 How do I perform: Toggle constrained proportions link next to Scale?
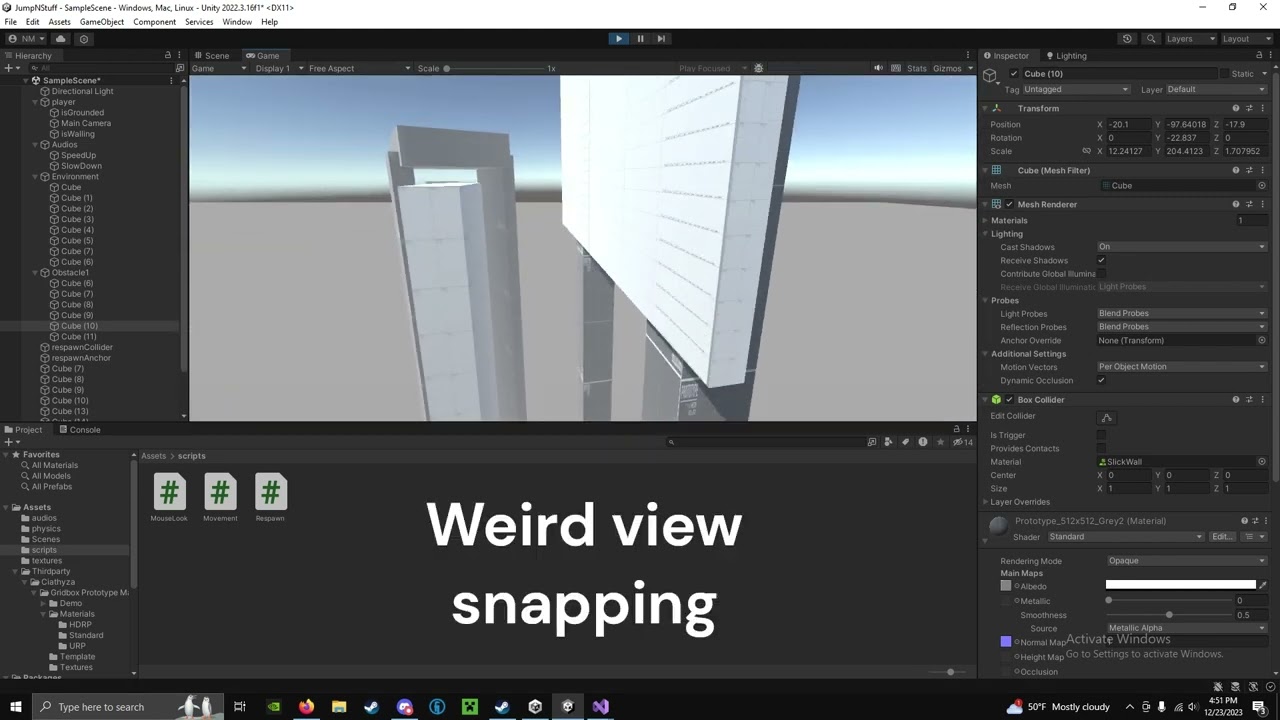click(1086, 151)
